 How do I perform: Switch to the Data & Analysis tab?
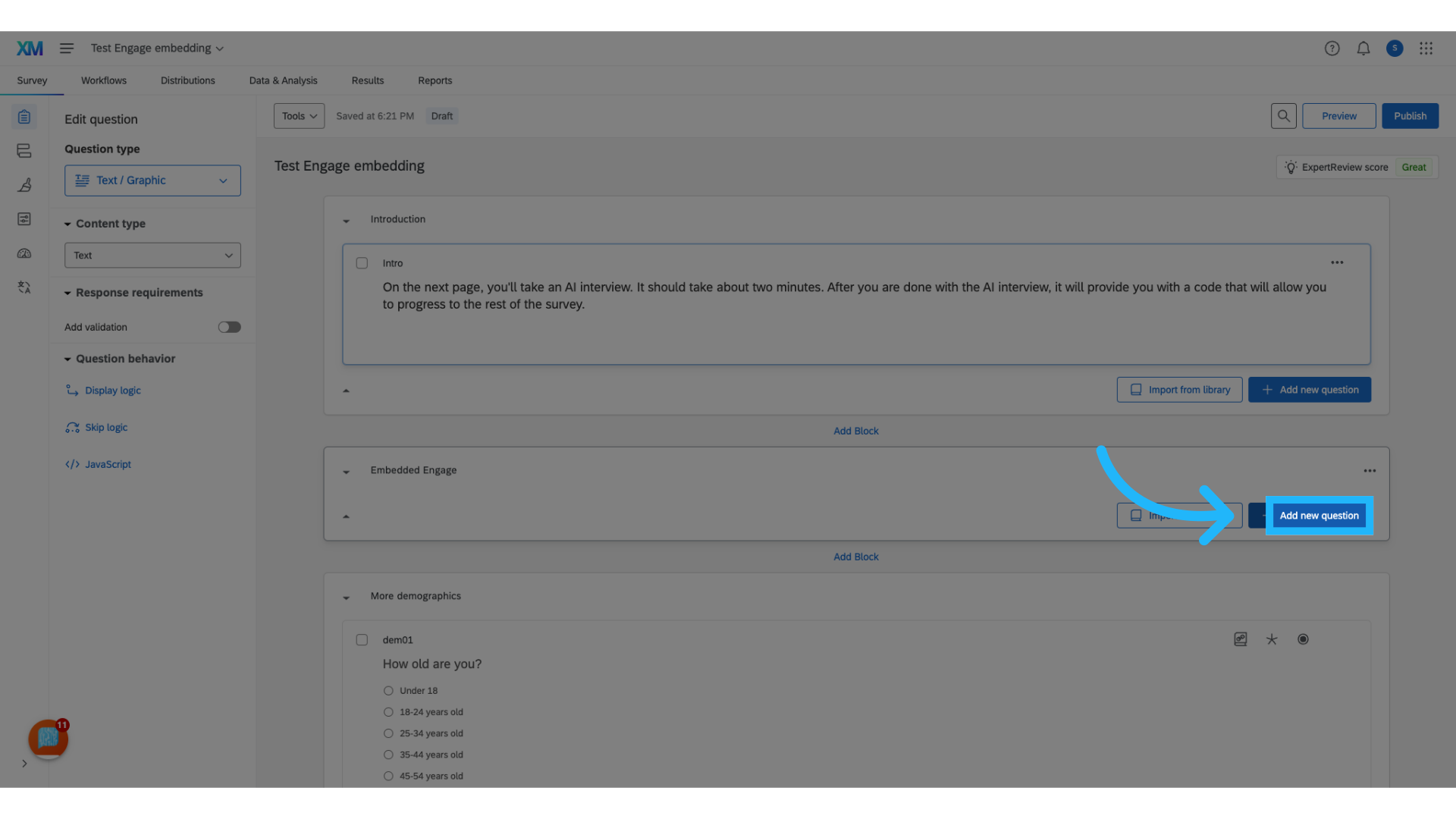coord(283,80)
